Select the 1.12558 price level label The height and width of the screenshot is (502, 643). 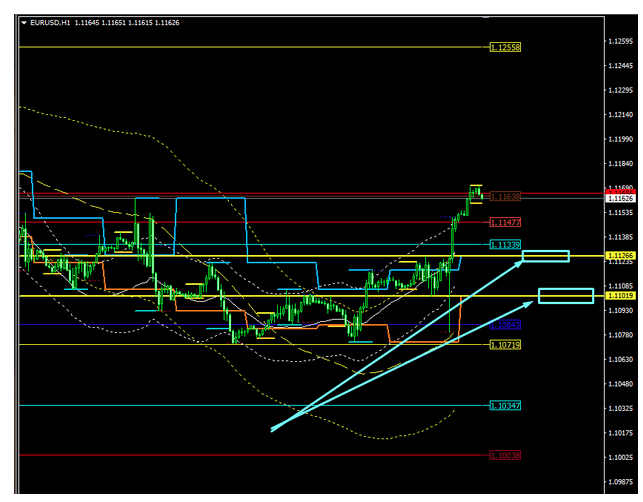506,47
